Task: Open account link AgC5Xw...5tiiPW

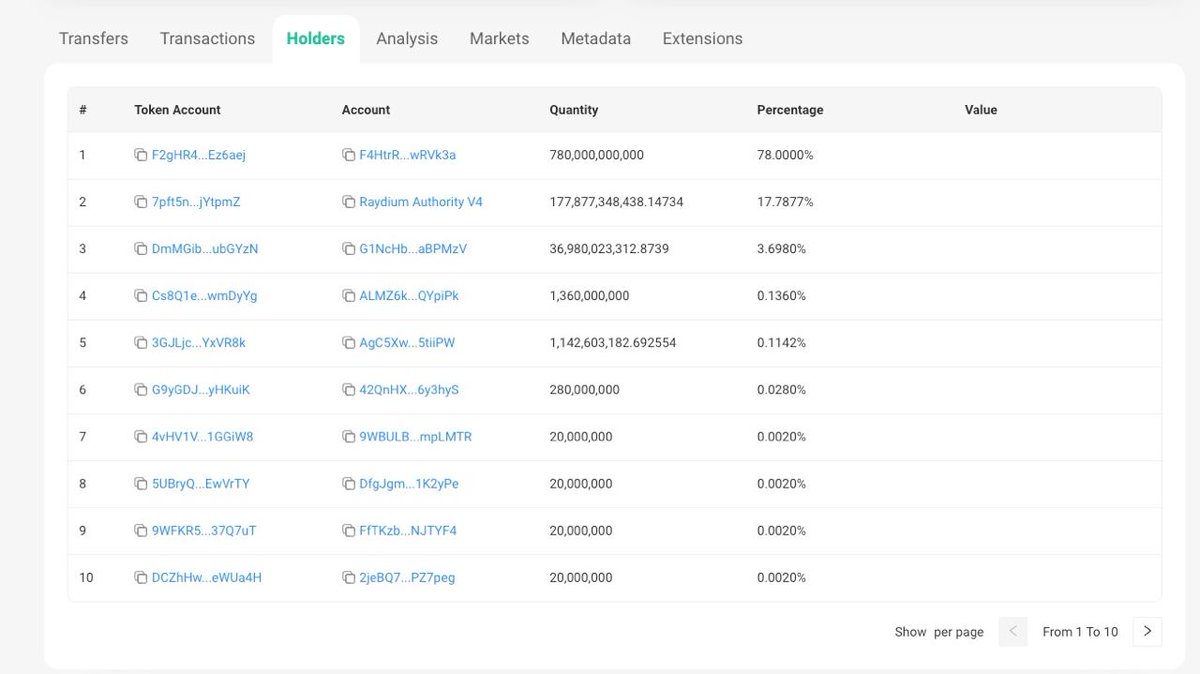Action: click(x=407, y=343)
